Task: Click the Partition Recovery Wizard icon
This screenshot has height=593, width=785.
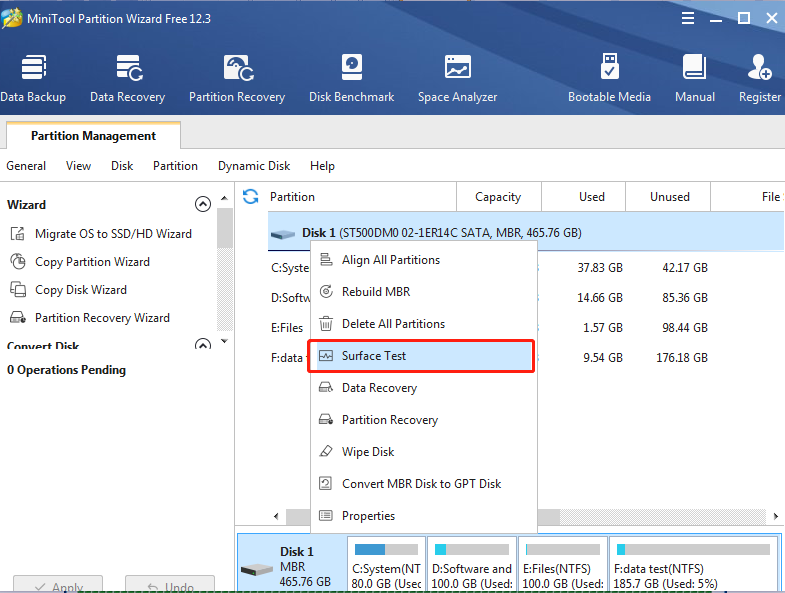Action: (18, 318)
